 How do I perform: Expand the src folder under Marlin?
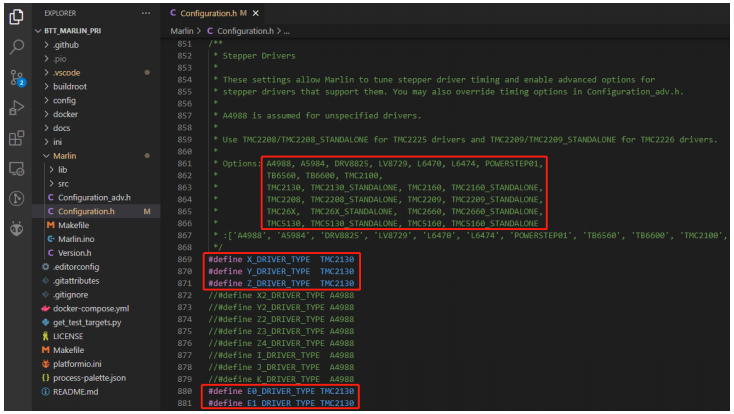(x=62, y=184)
